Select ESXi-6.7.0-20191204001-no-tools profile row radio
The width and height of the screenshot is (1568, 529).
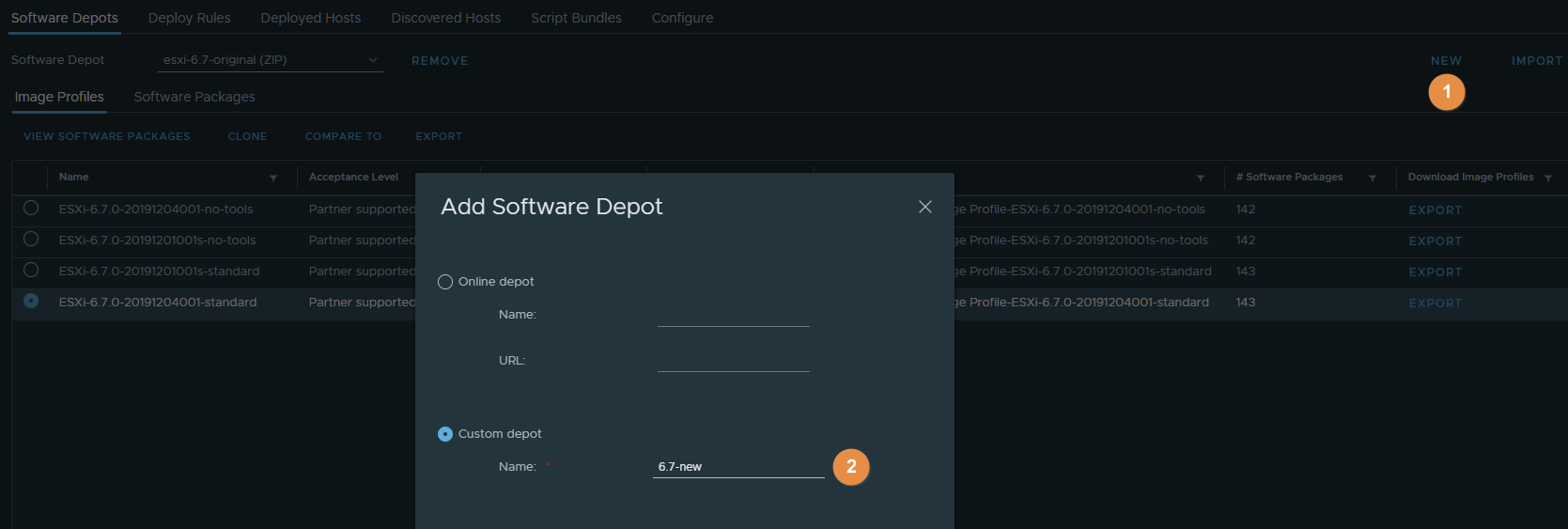tap(31, 209)
